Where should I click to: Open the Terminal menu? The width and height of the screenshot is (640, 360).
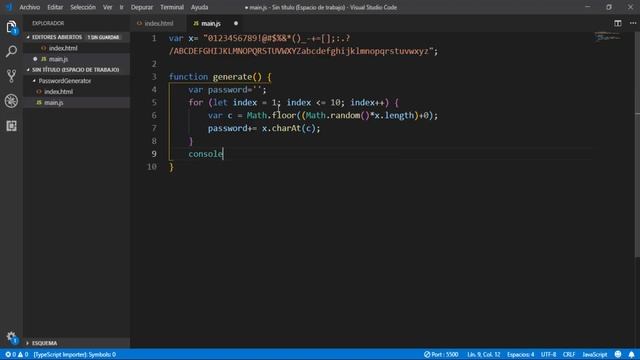tap(172, 7)
